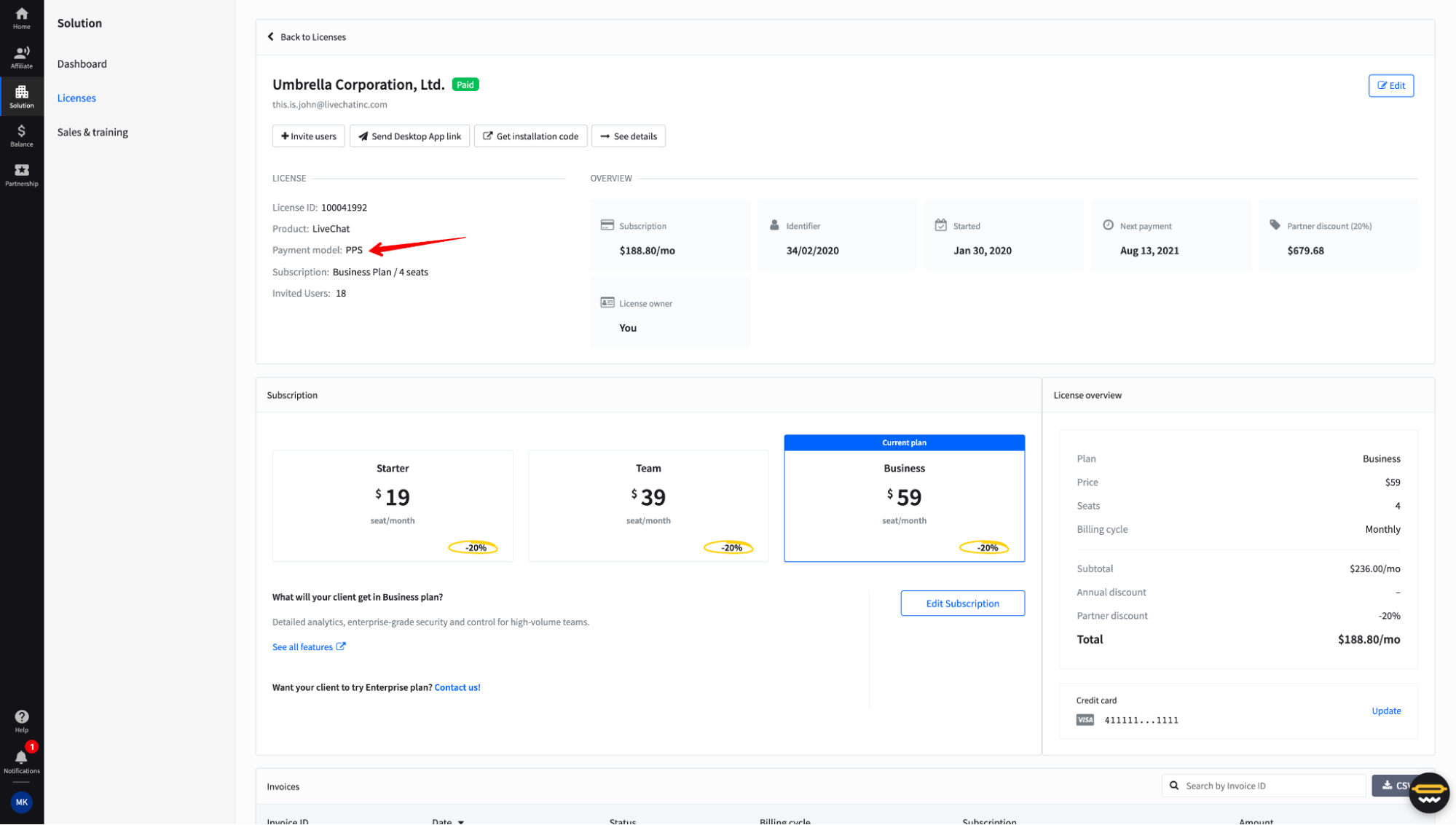Open the Home section in sidebar
The image size is (1456, 825).
[21, 18]
